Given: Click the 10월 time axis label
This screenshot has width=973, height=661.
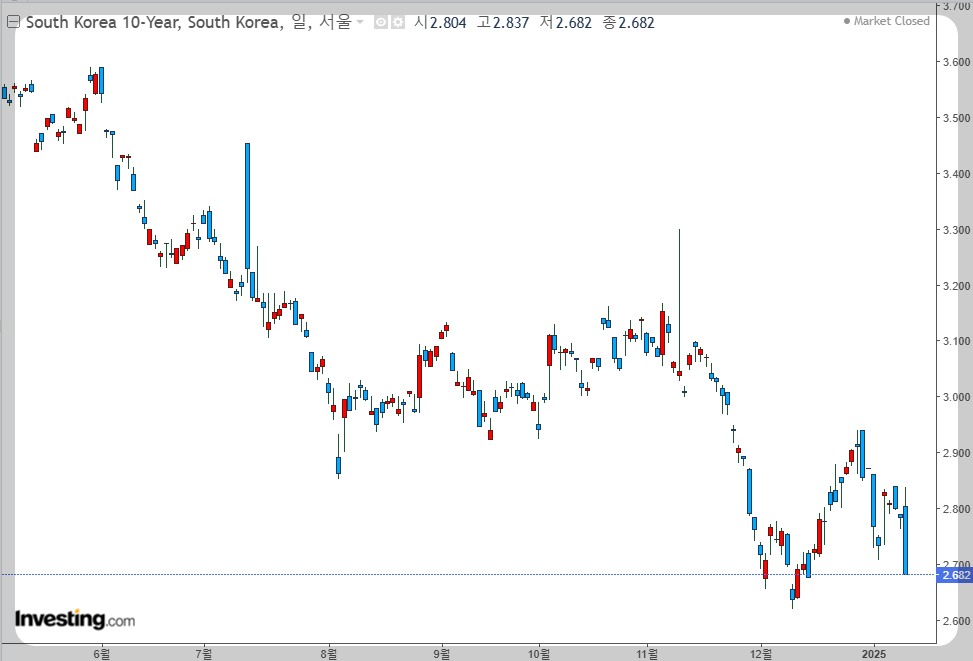Looking at the screenshot, I should point(539,654).
